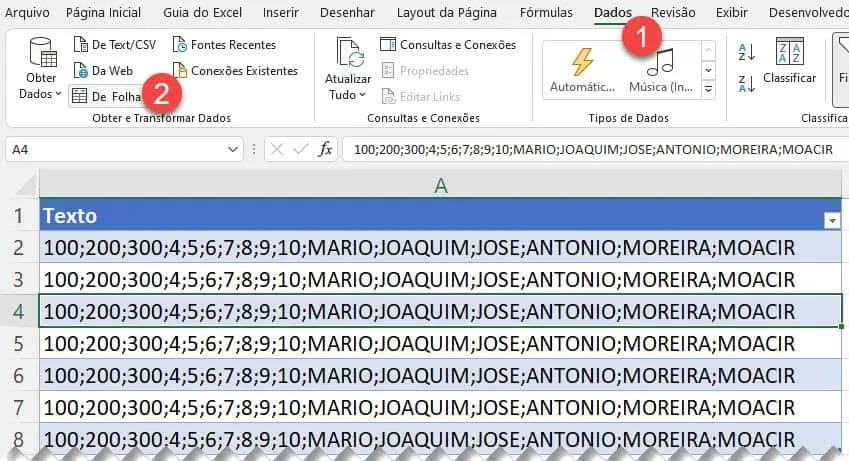Image resolution: width=849 pixels, height=461 pixels.
Task: Open the Inserir ribbon tab
Action: 280,12
